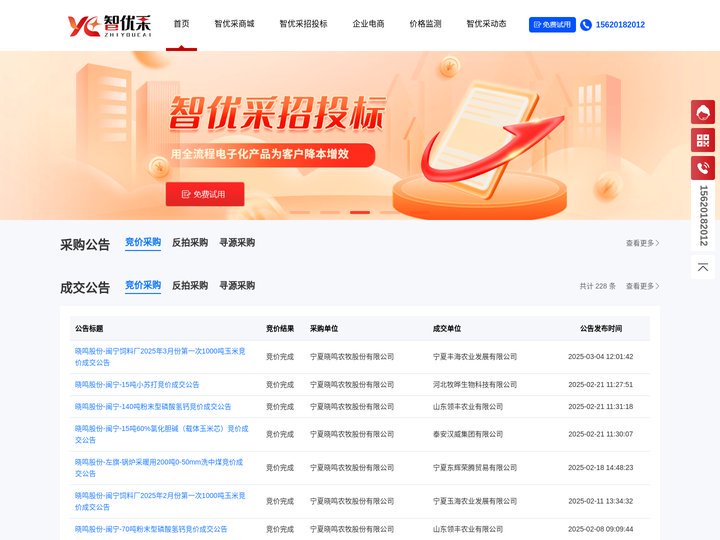Open 查看更多 for 成交公告

pos(642,286)
